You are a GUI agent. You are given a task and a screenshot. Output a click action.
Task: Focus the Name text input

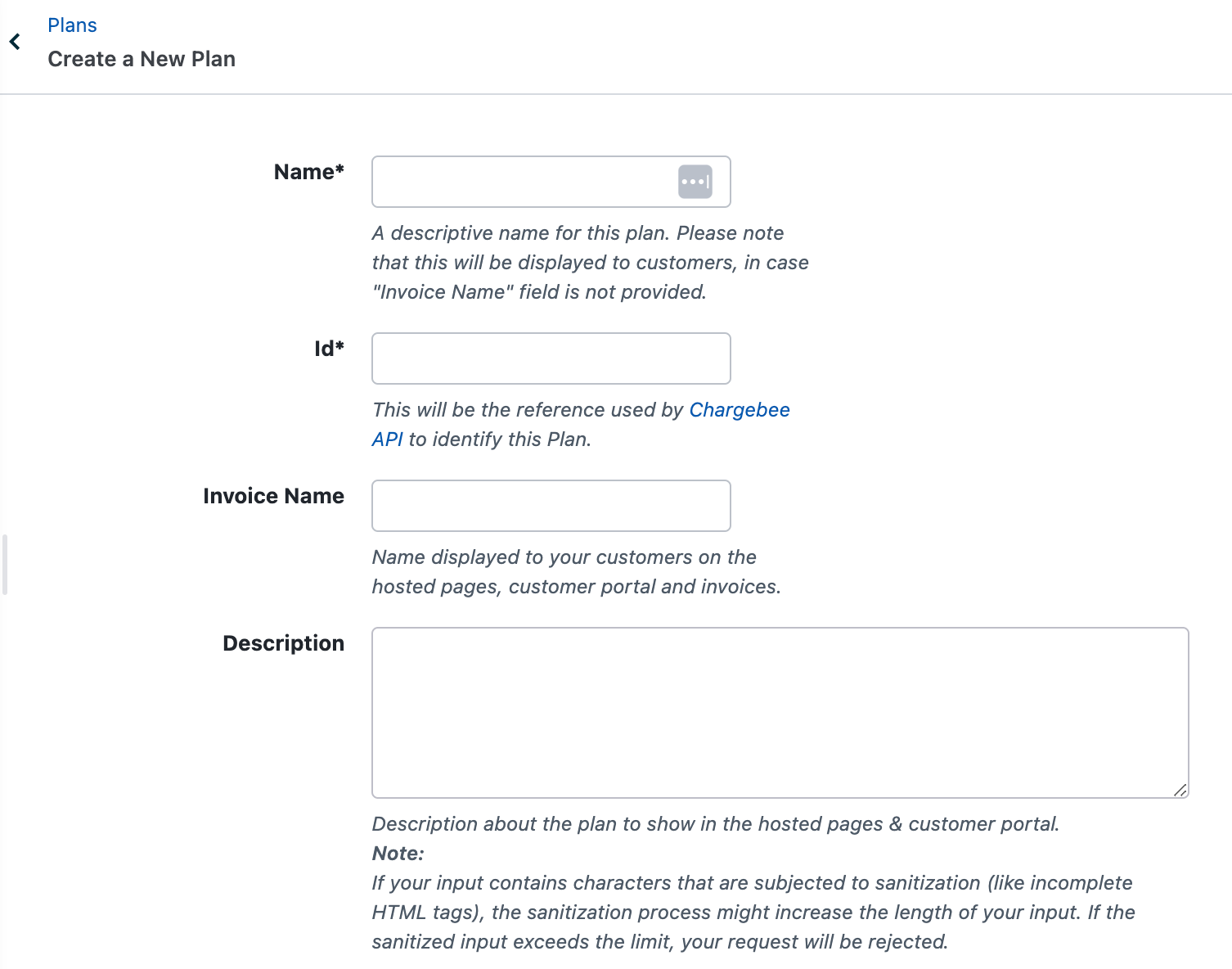pyautogui.click(x=524, y=182)
